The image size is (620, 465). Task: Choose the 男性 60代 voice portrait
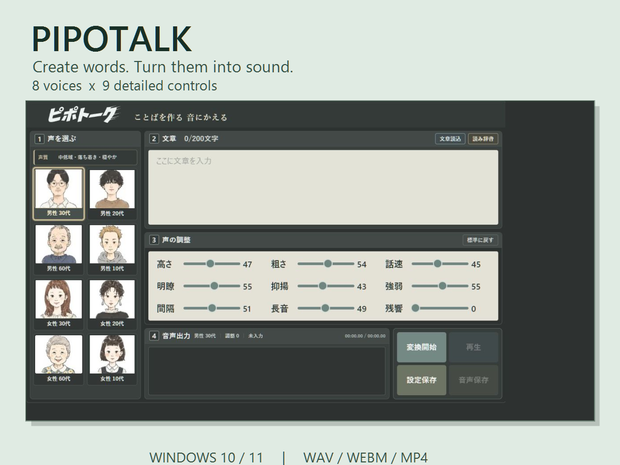[59, 249]
